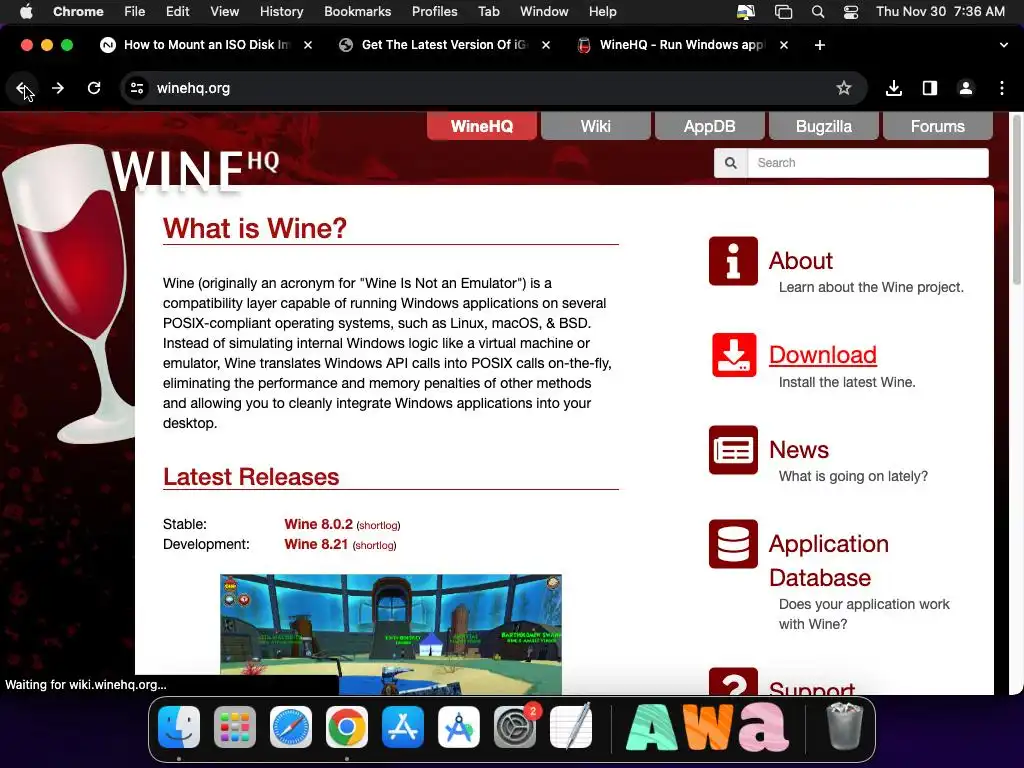Viewport: 1024px width, 768px height.
Task: Toggle the Chrome side panel icon
Action: pos(930,88)
